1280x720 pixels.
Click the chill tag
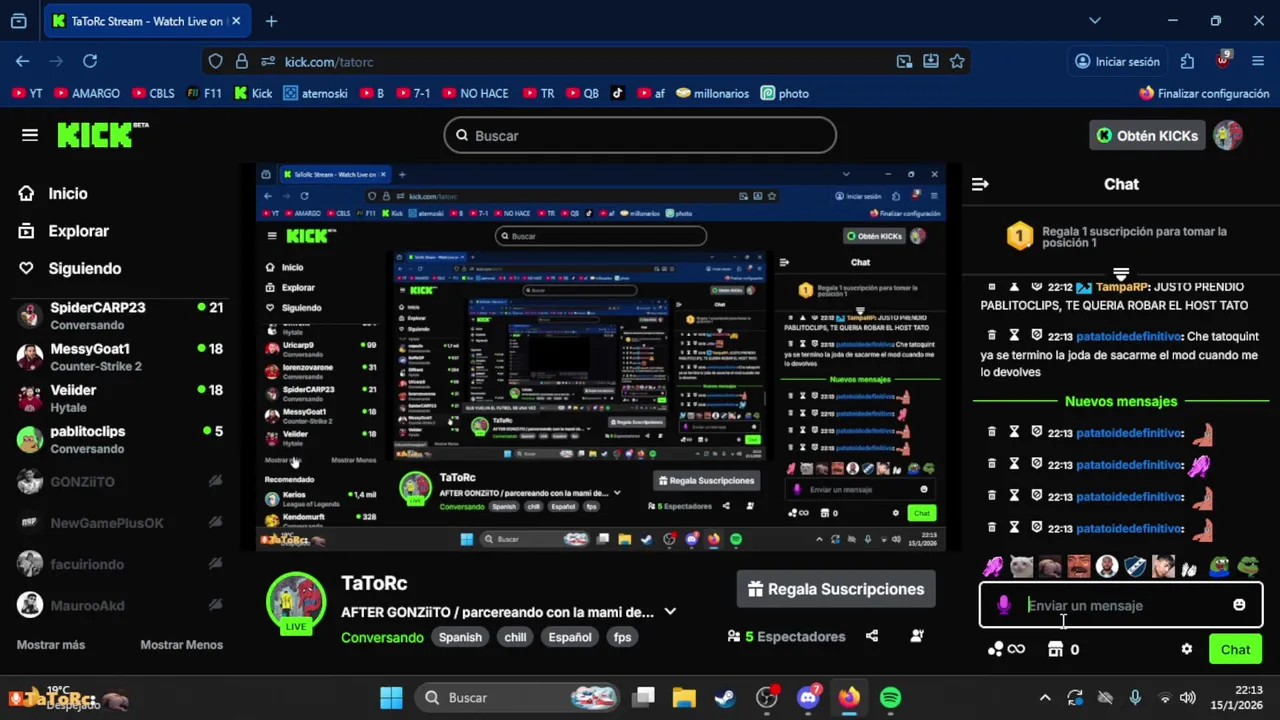pos(515,637)
